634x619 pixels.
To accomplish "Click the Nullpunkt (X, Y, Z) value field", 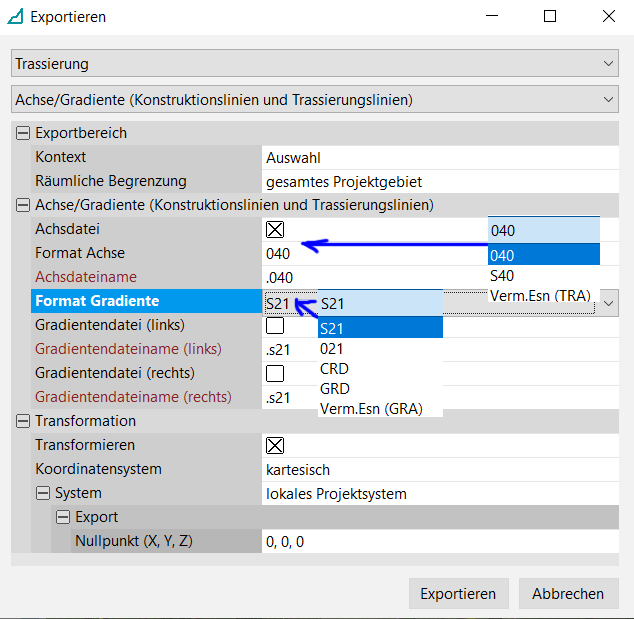I will pos(440,541).
